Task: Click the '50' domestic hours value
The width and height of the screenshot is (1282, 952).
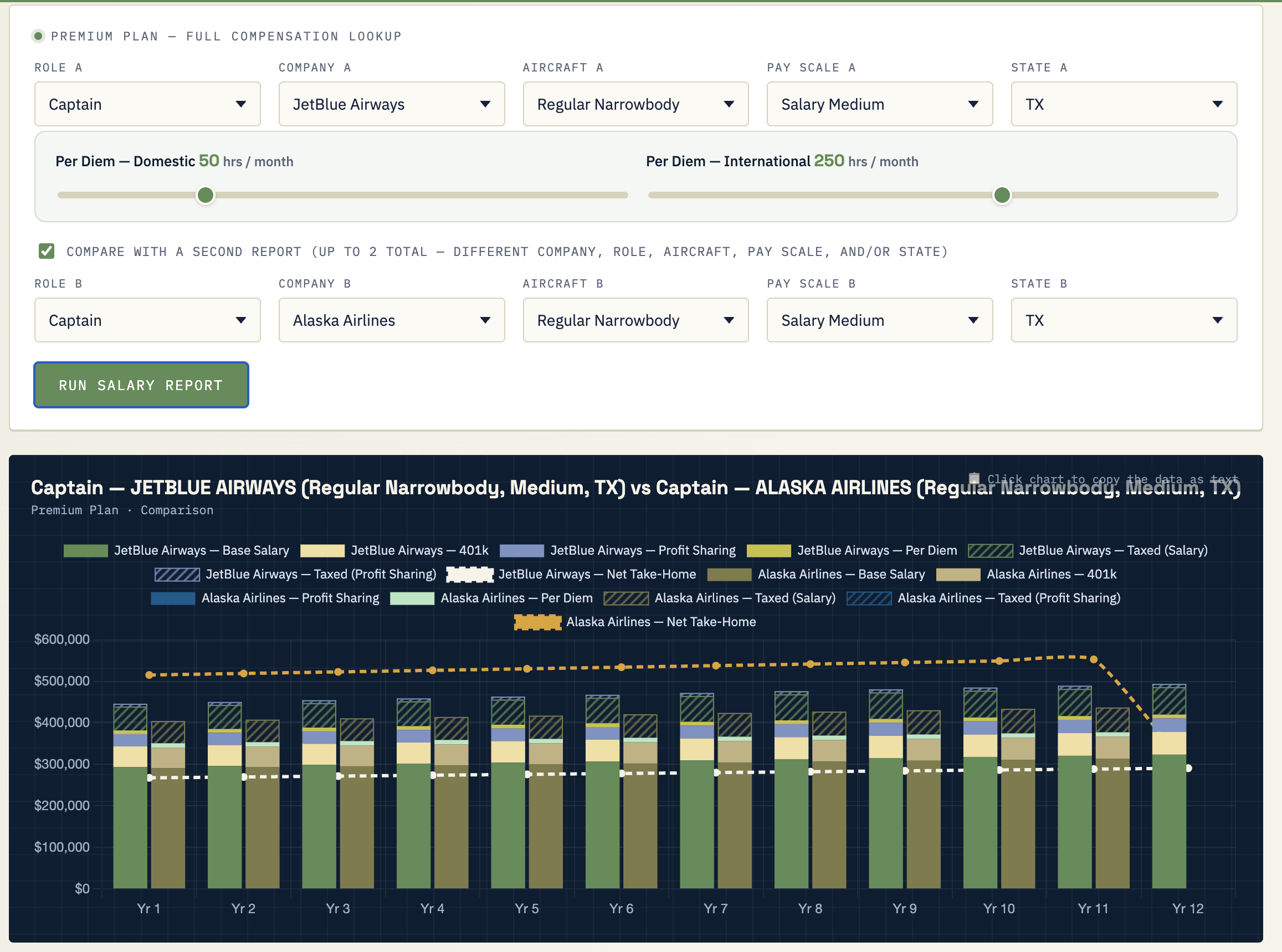Action: [209, 161]
